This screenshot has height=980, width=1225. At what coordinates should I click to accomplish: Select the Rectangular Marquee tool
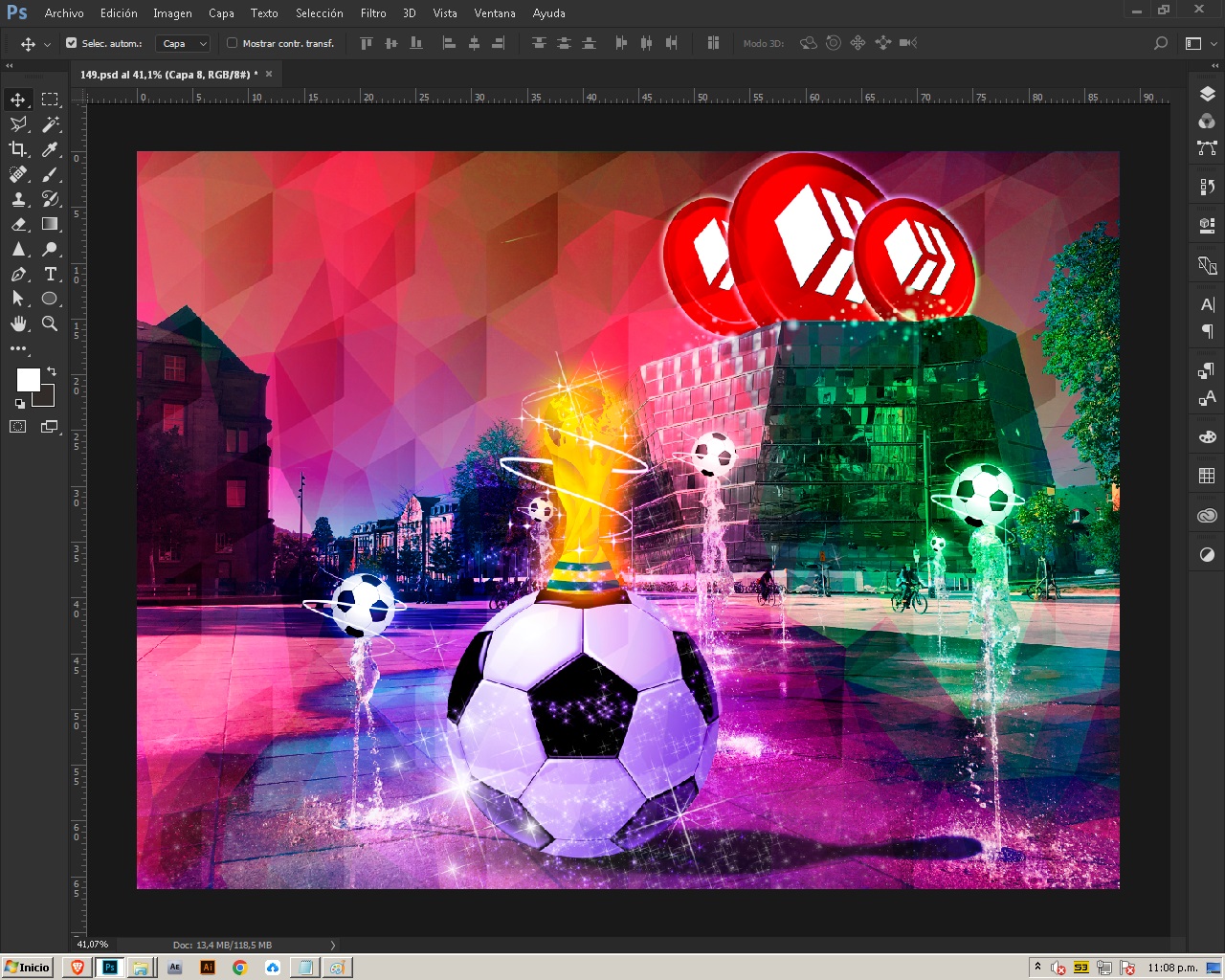[50, 100]
